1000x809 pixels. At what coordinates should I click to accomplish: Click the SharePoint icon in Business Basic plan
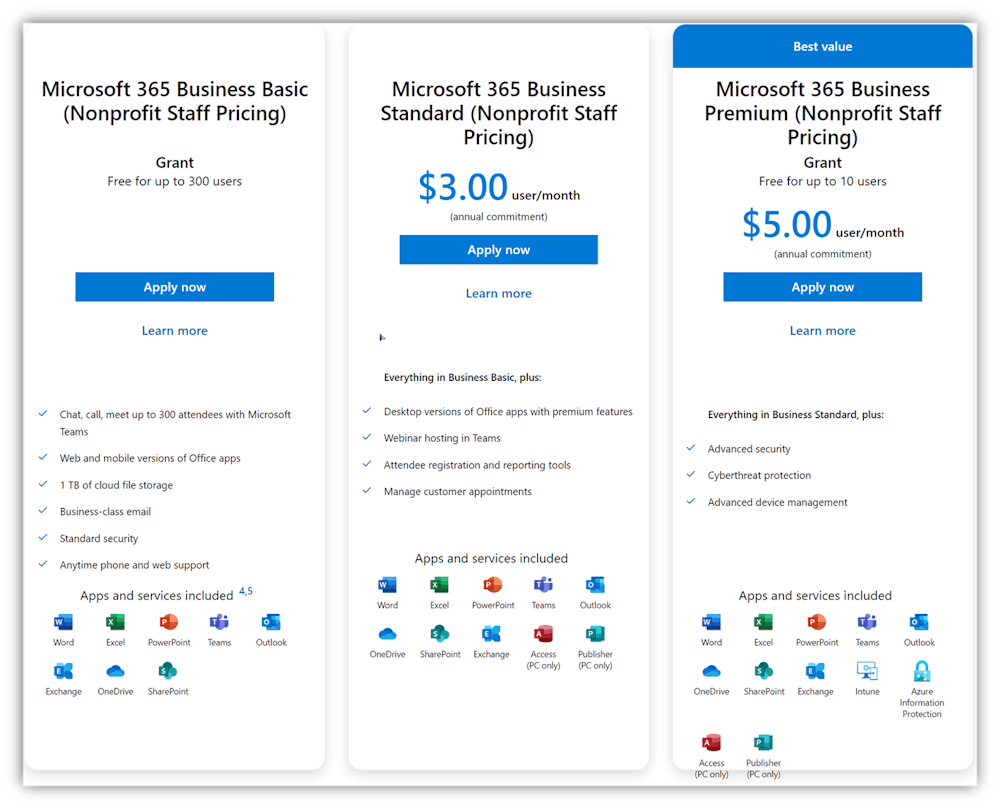168,671
